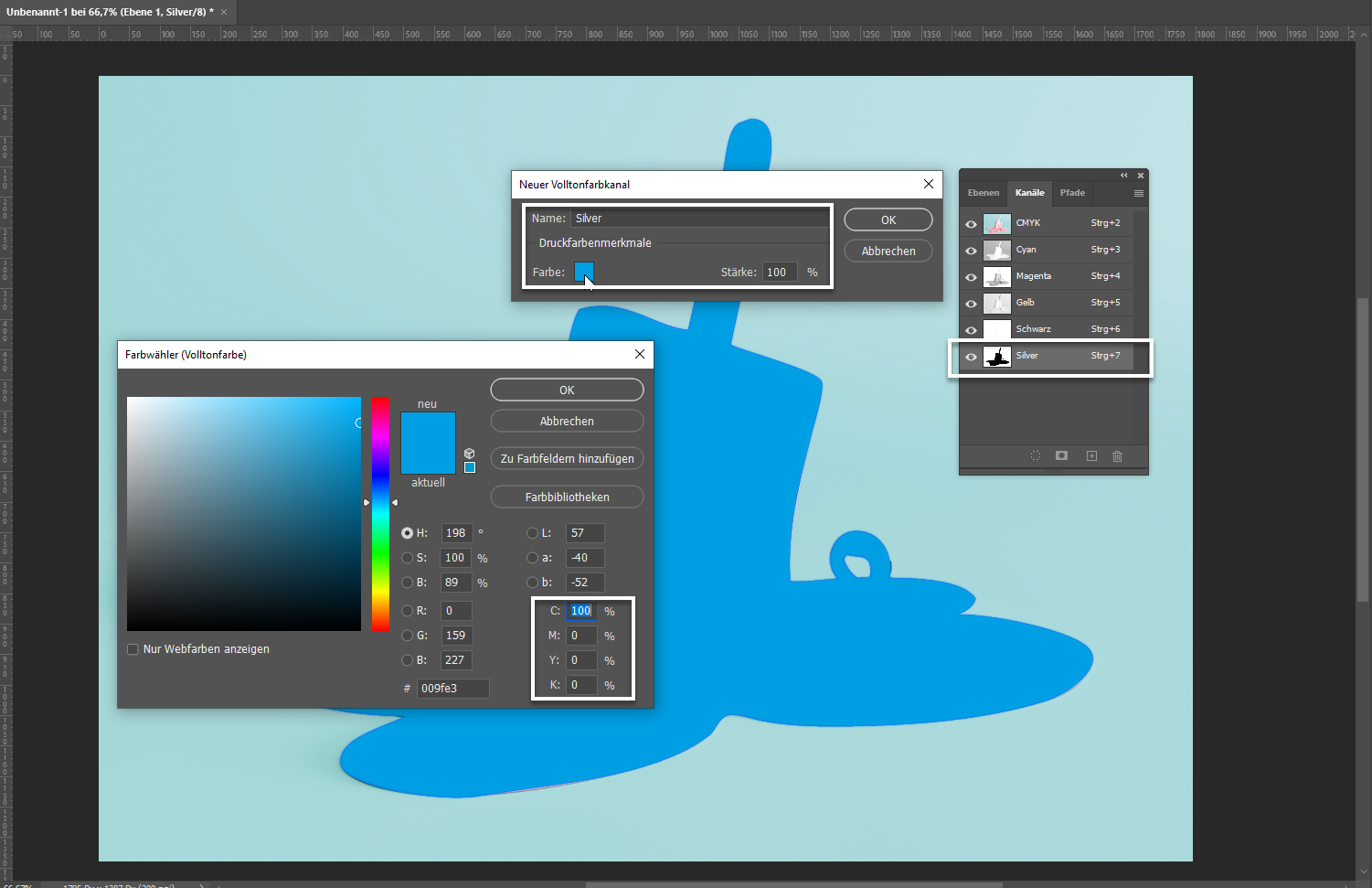1372x888 pixels.
Task: Select the Cyan channel row
Action: 1048,250
